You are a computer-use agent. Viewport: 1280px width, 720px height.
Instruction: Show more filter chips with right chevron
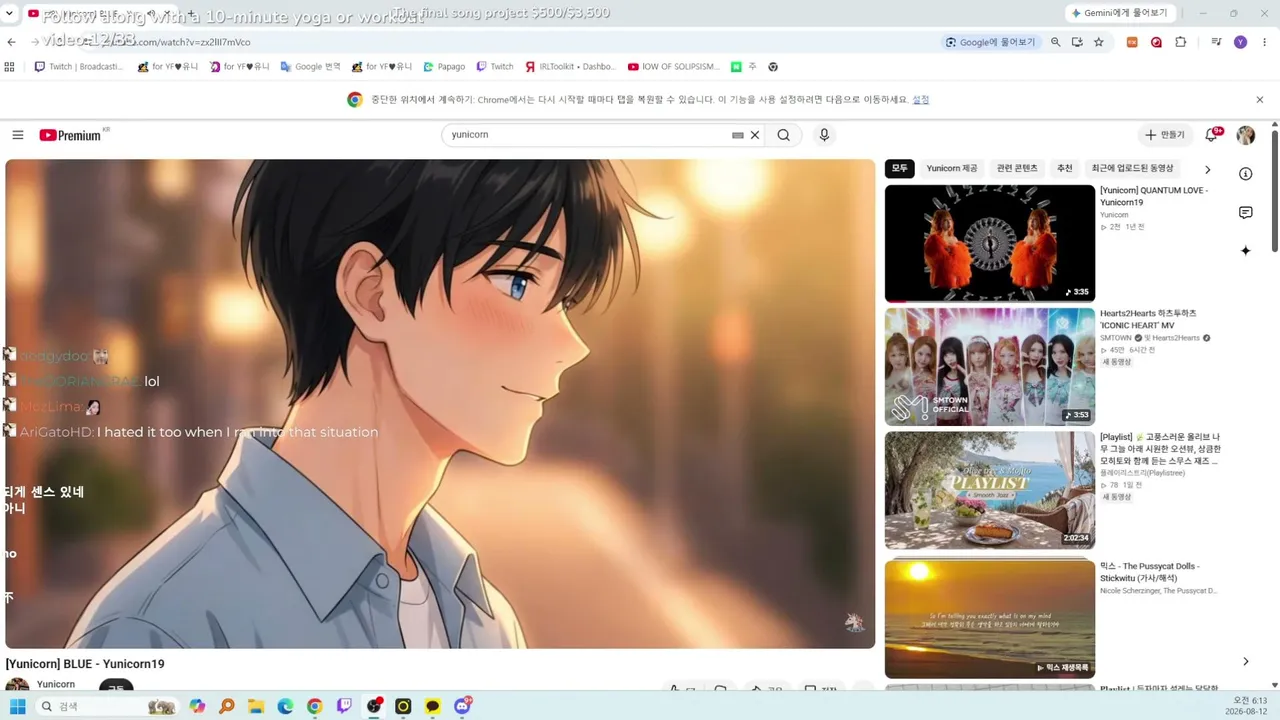tap(1207, 169)
